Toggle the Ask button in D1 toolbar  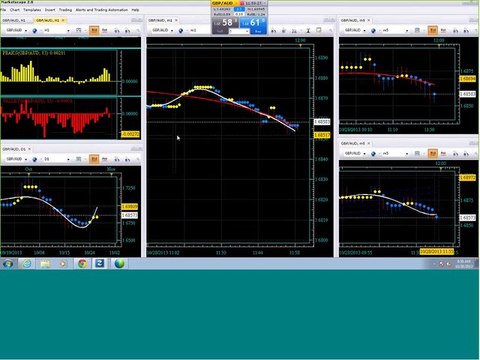105,159
